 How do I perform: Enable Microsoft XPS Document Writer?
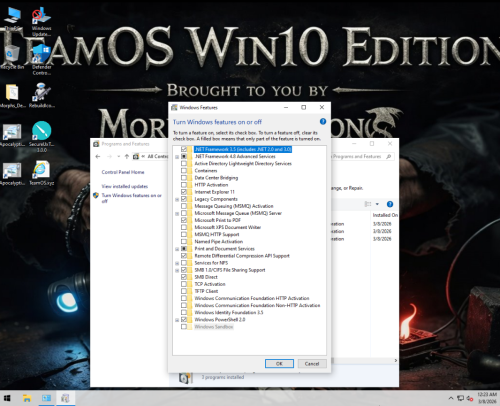184,227
